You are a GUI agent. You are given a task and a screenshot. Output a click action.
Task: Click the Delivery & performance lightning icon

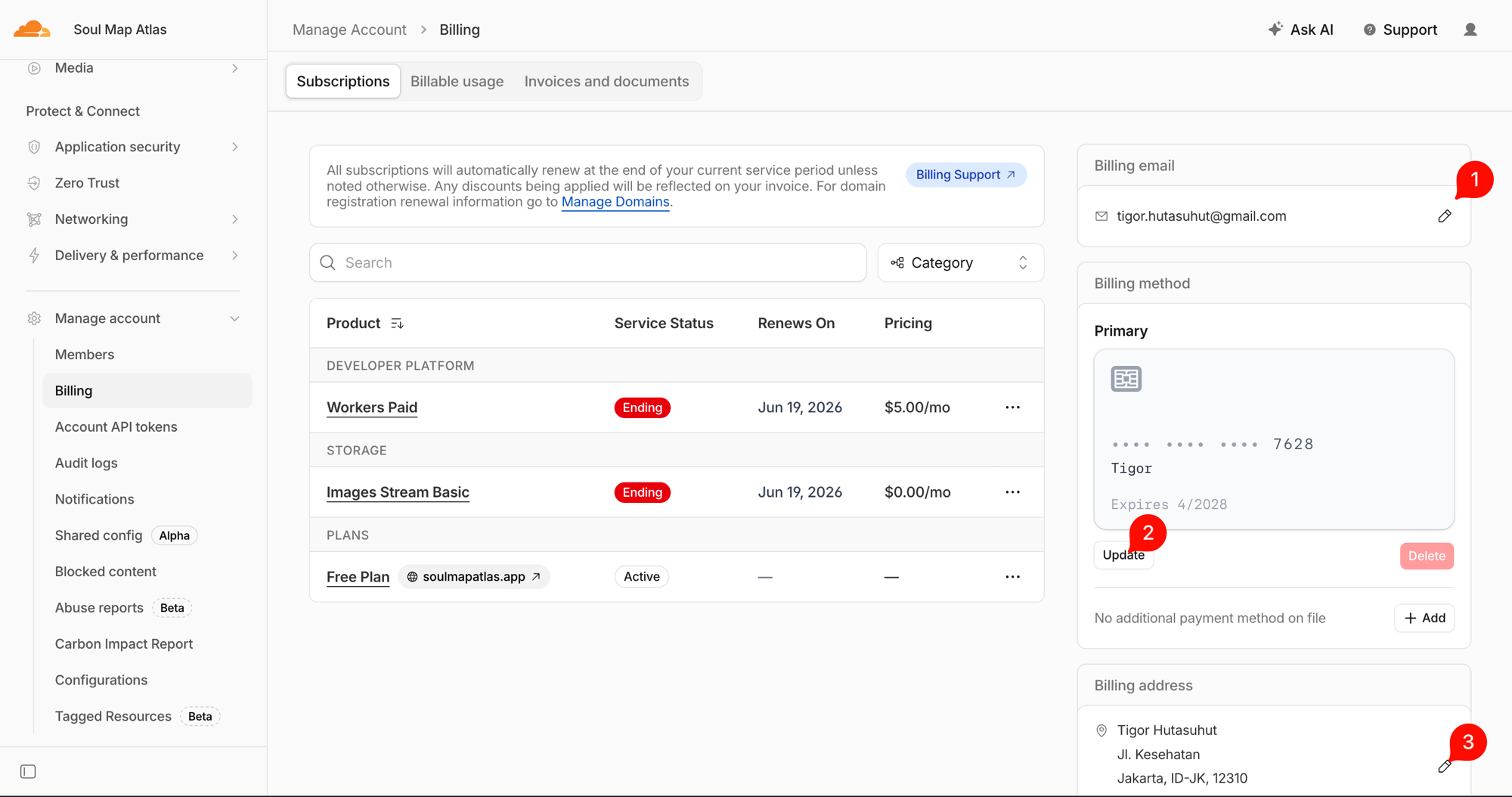click(x=34, y=256)
